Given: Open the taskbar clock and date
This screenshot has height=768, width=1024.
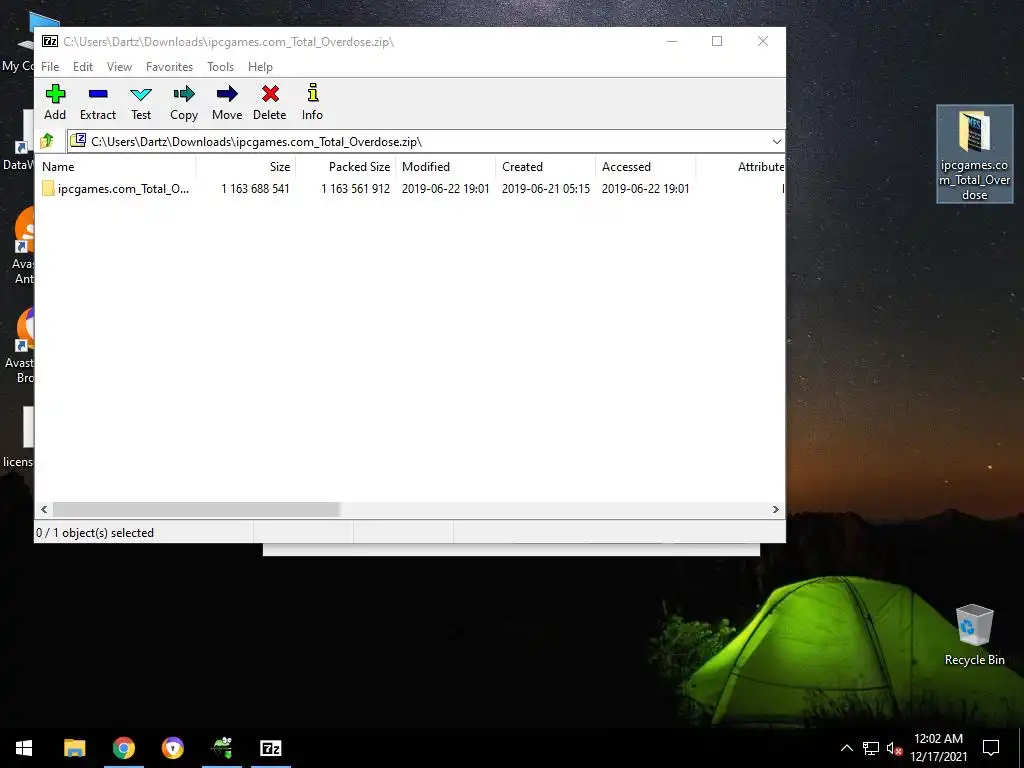Looking at the screenshot, I should [938, 748].
